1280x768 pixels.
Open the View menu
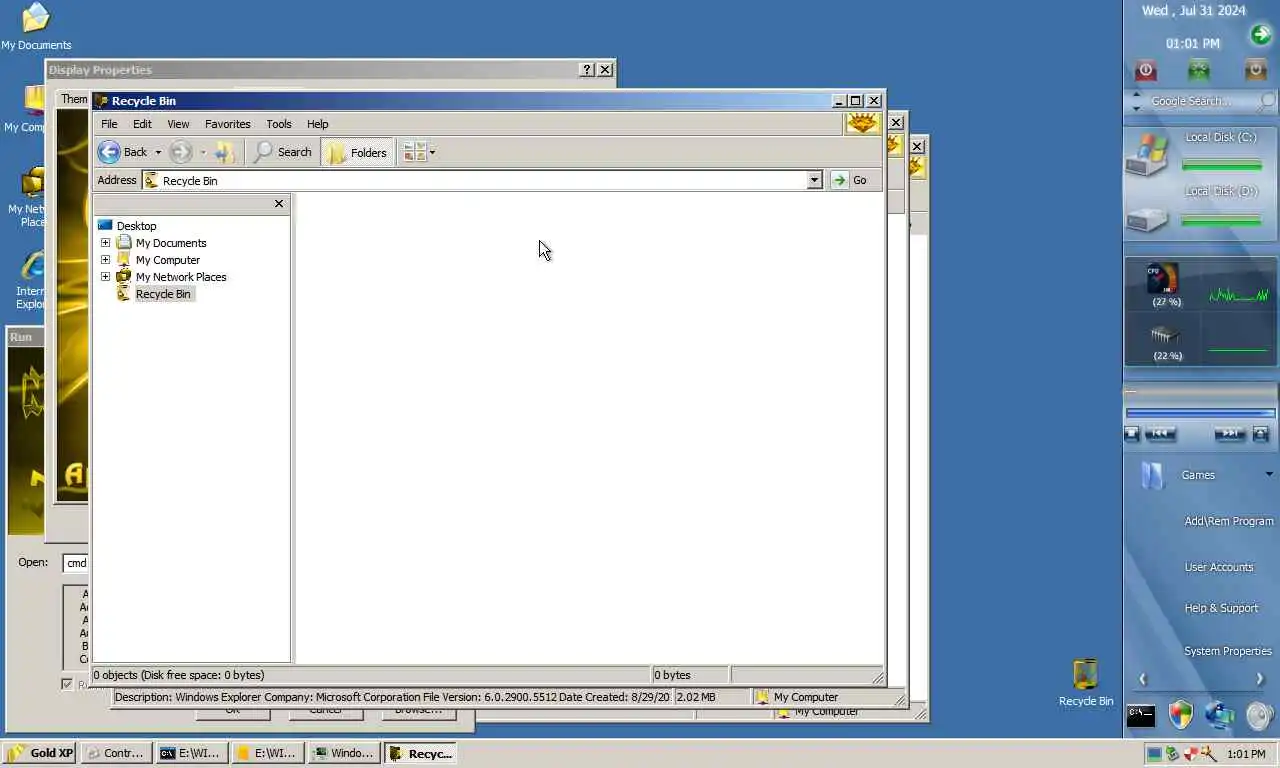(178, 124)
